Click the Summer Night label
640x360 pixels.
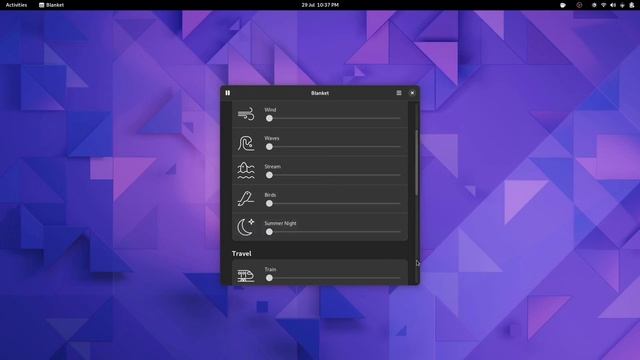point(280,224)
